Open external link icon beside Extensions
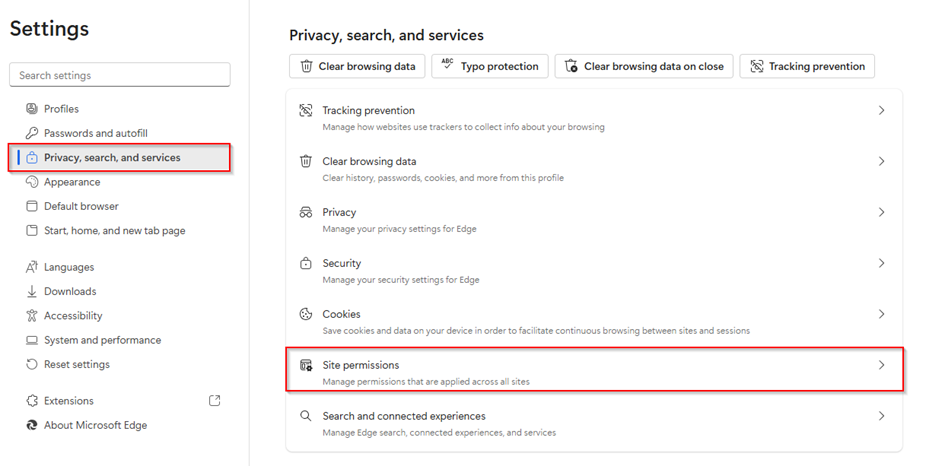 tap(214, 401)
